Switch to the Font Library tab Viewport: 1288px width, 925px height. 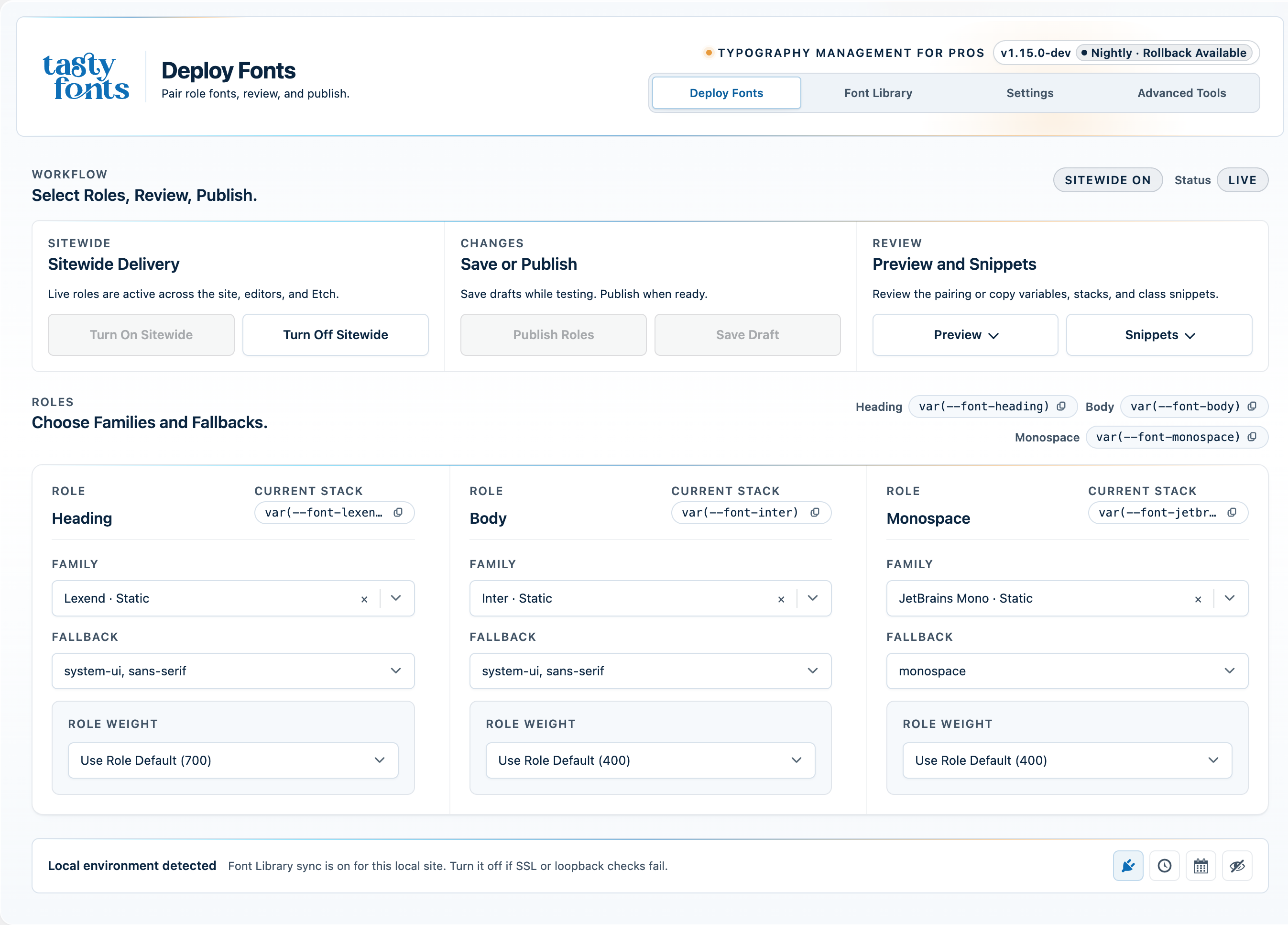(x=878, y=93)
